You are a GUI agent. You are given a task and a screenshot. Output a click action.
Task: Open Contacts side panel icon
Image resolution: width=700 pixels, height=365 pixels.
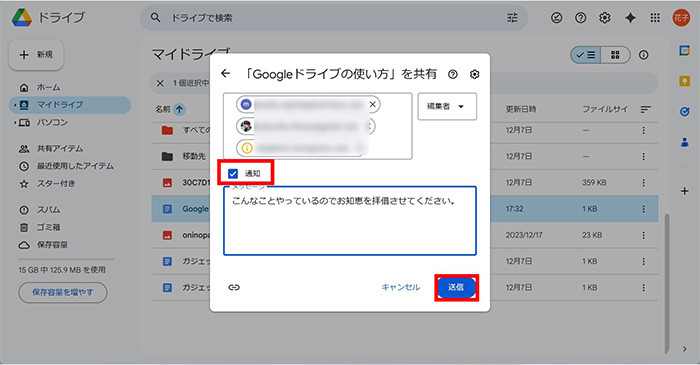click(684, 142)
